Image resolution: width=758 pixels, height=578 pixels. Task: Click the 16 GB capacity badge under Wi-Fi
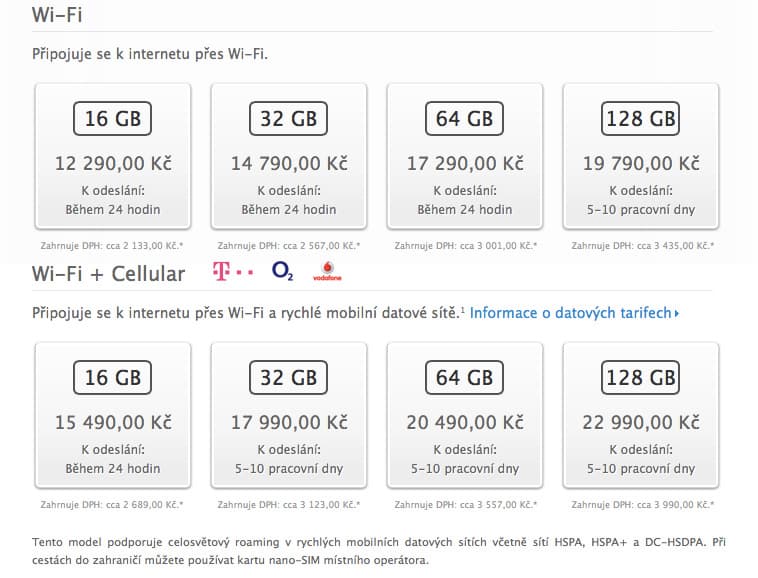[112, 119]
